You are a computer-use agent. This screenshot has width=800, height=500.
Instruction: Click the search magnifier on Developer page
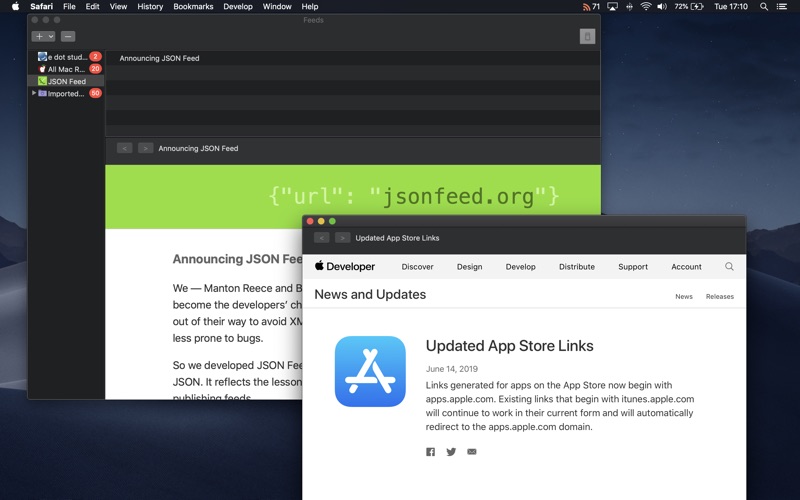pos(729,267)
